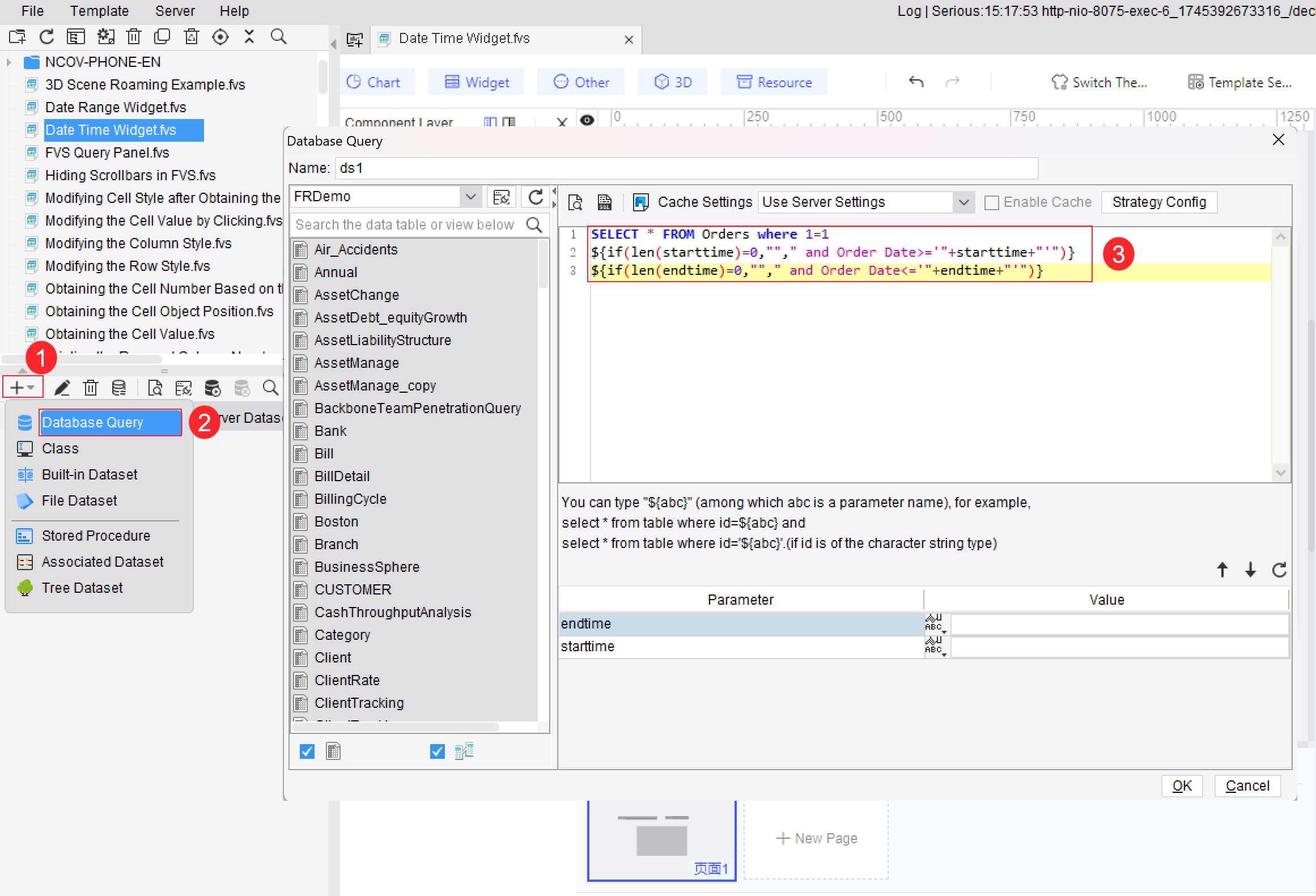Select the Database Query menu entry
The image size is (1316, 896).
pos(111,422)
